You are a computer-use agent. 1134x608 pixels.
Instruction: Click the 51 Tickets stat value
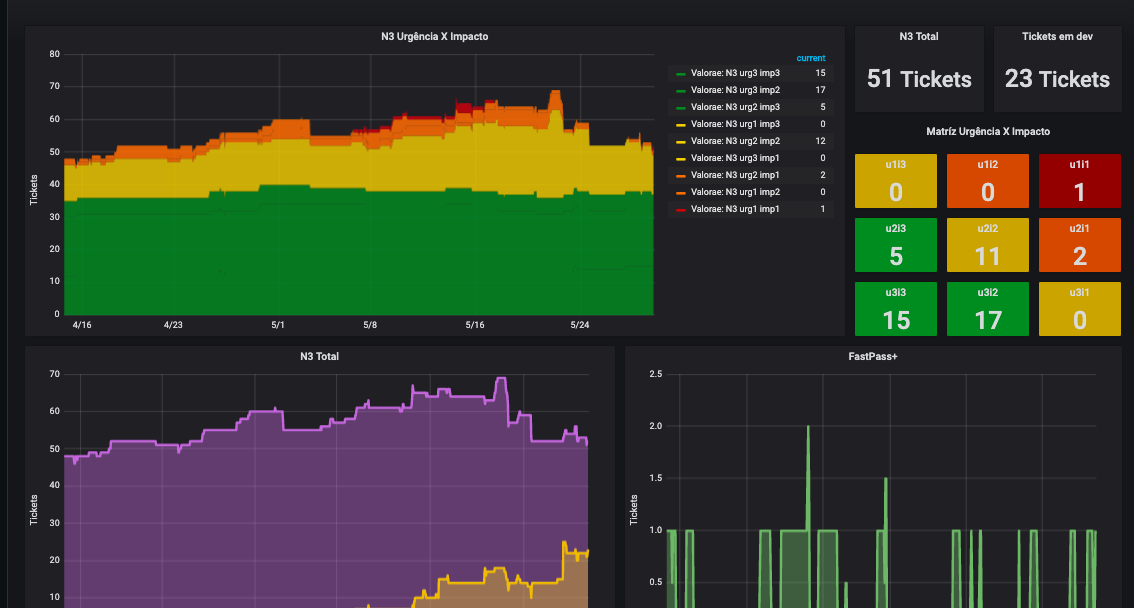pyautogui.click(x=919, y=79)
